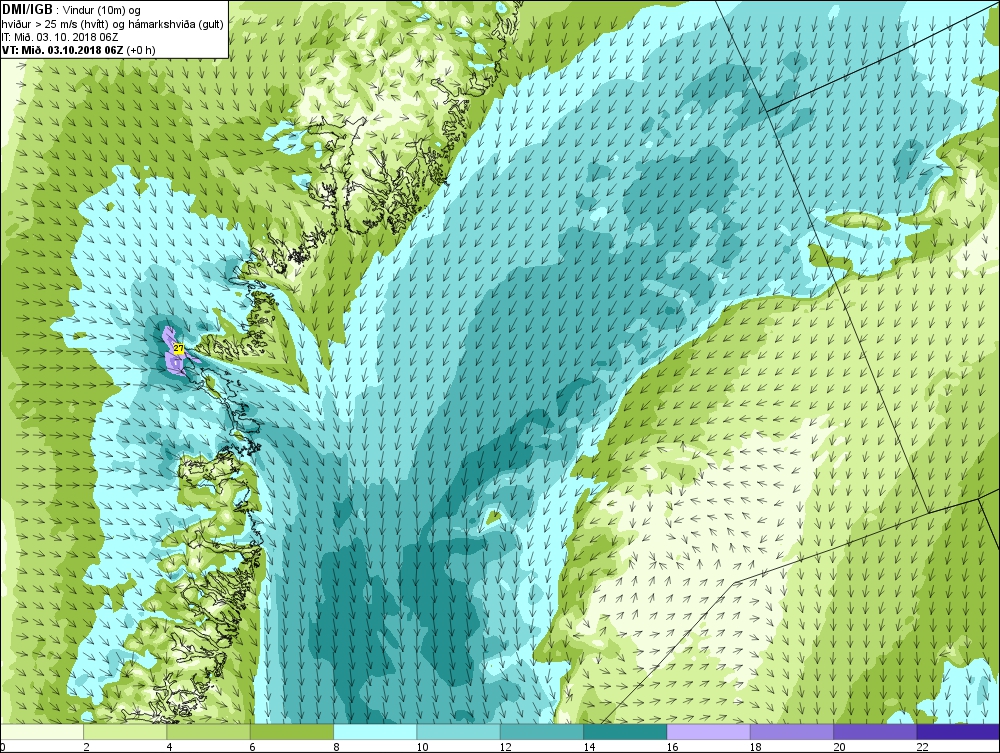Click the legend scale label '12'
Screen dimensions: 1000x753
pos(506,747)
